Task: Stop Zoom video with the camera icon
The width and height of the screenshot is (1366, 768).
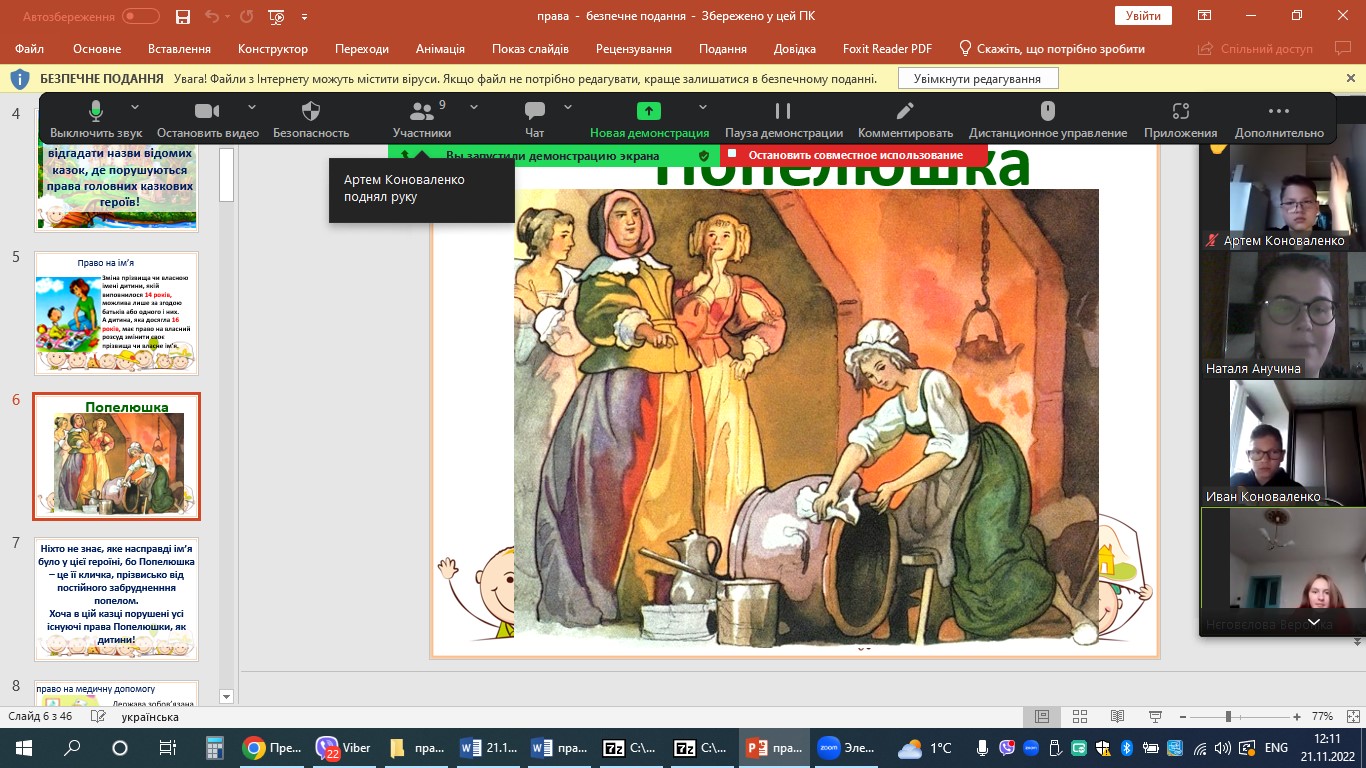Action: 207,111
